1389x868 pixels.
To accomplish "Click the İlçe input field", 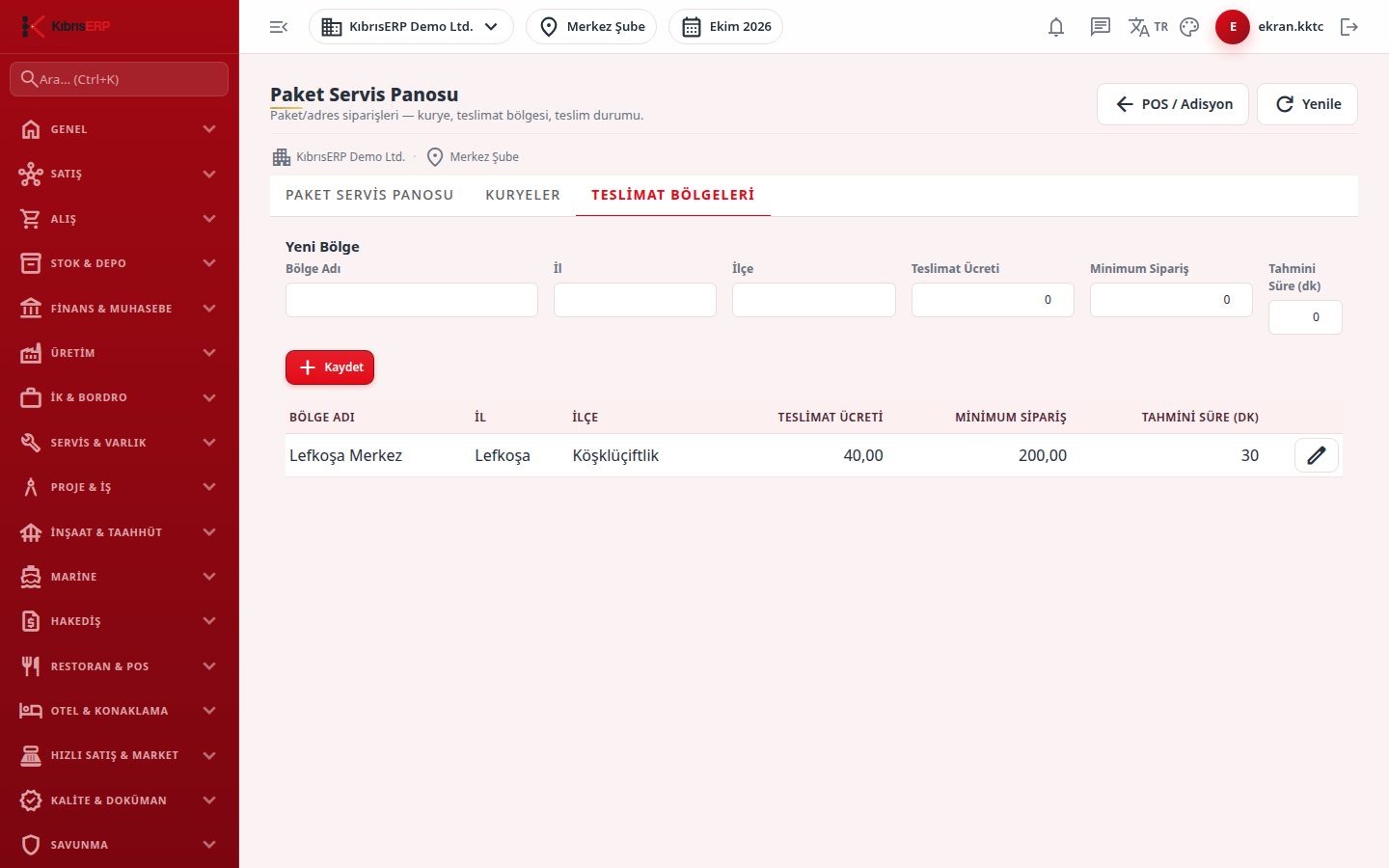I will coord(814,300).
